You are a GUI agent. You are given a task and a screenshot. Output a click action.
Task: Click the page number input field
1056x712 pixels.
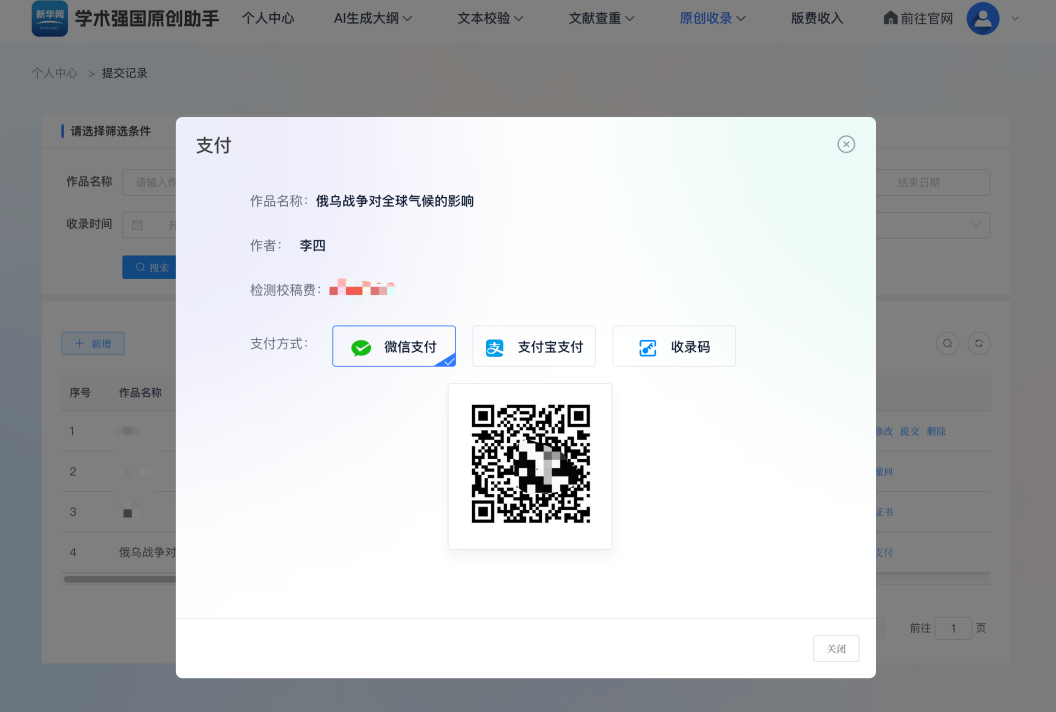coord(954,629)
